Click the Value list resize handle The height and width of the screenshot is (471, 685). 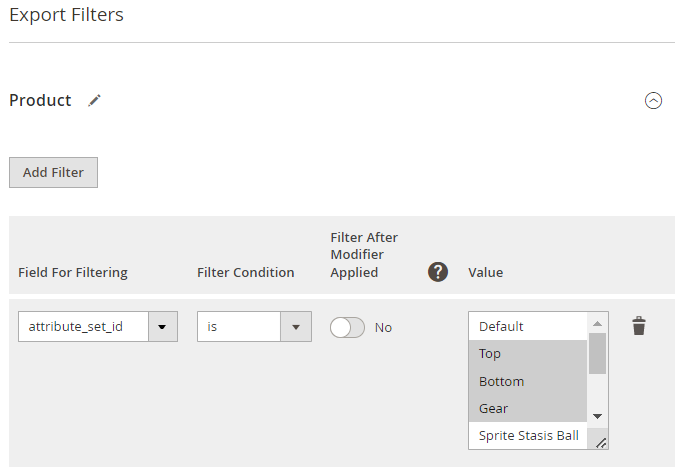(601, 443)
